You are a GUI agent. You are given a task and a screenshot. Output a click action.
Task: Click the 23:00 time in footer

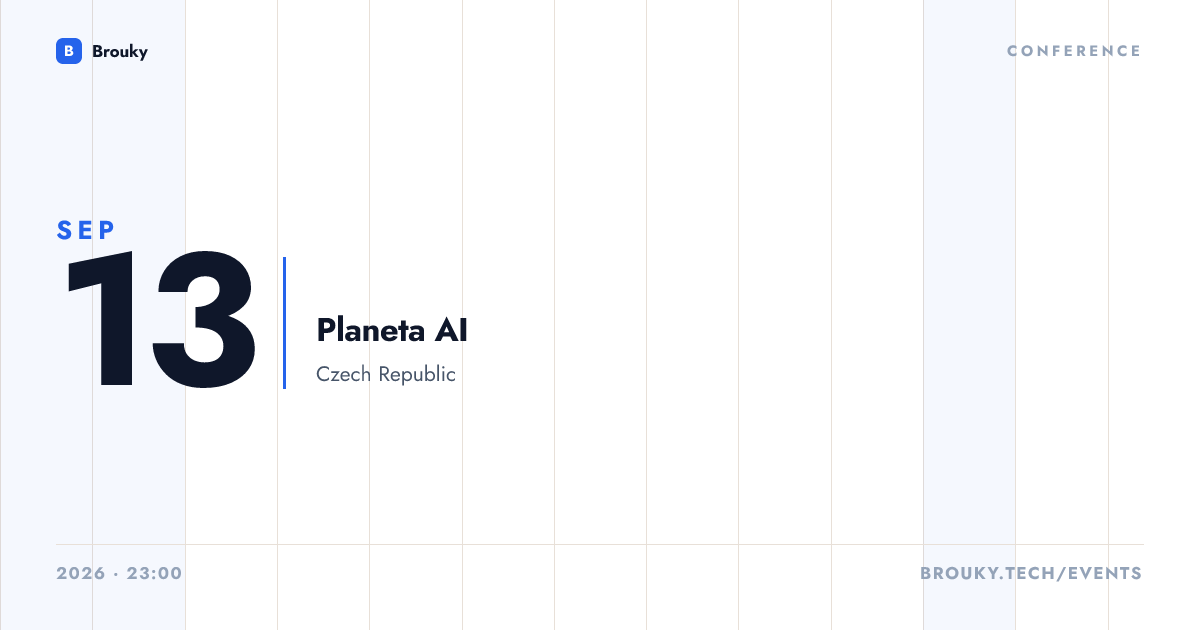154,574
